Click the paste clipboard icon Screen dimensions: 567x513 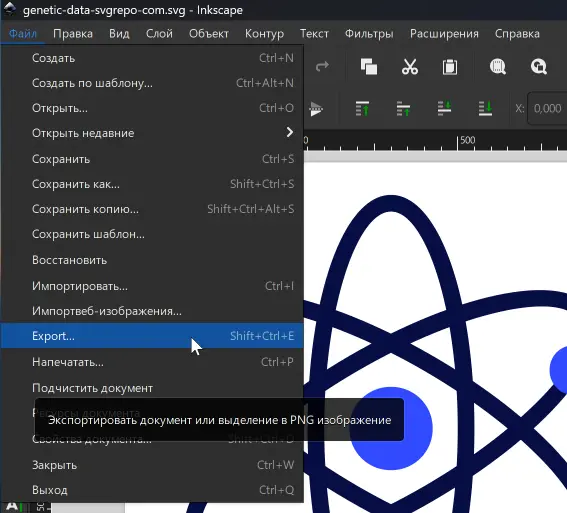click(450, 67)
